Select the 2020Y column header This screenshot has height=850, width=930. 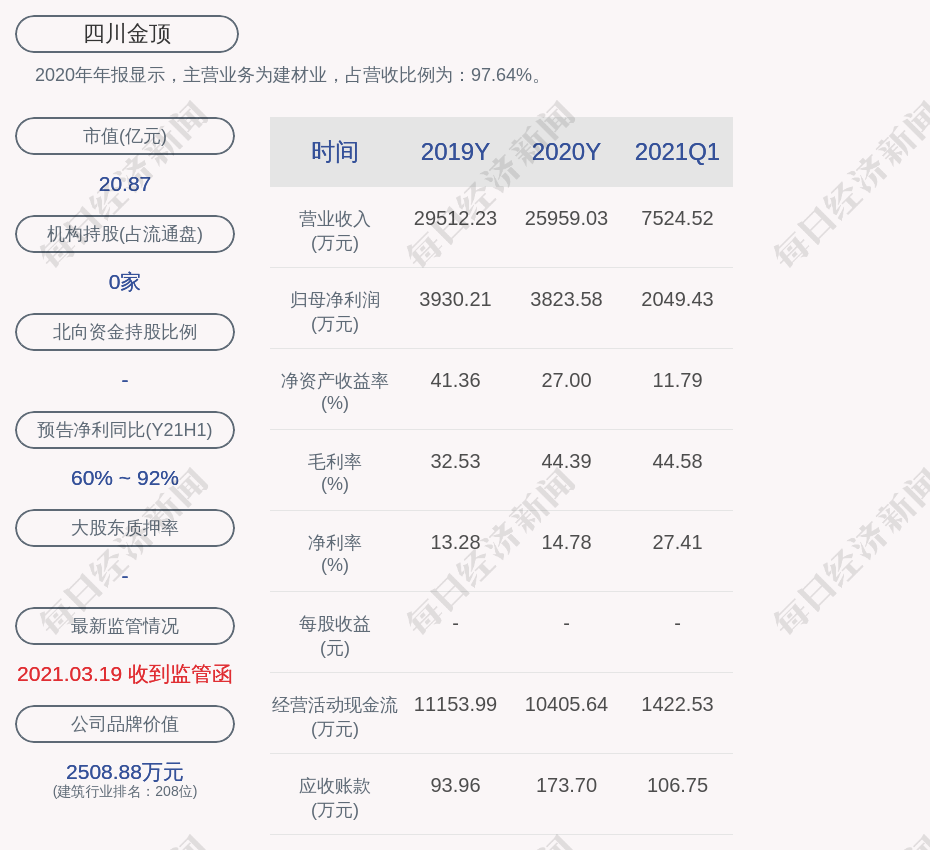(566, 152)
